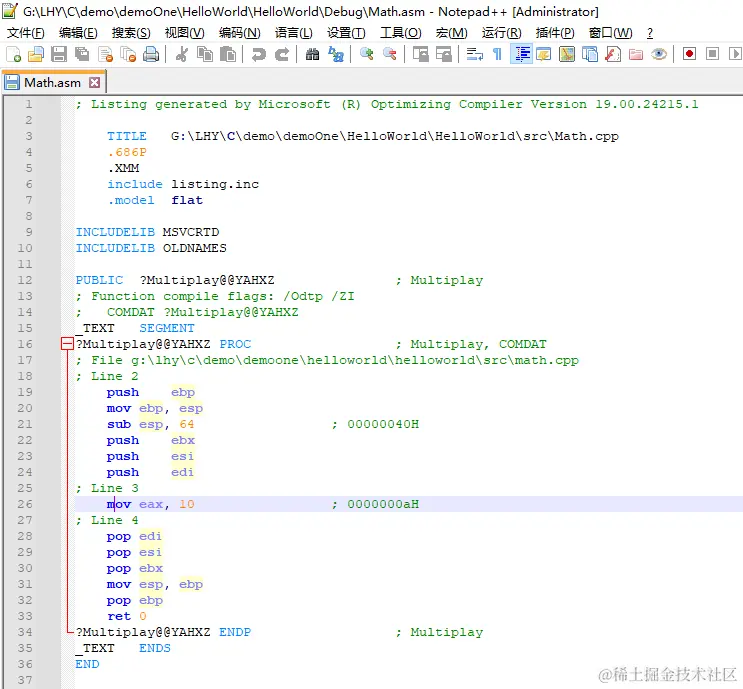Toggle synchronized vertical scrolling
The height and width of the screenshot is (689, 743).
pos(420,54)
